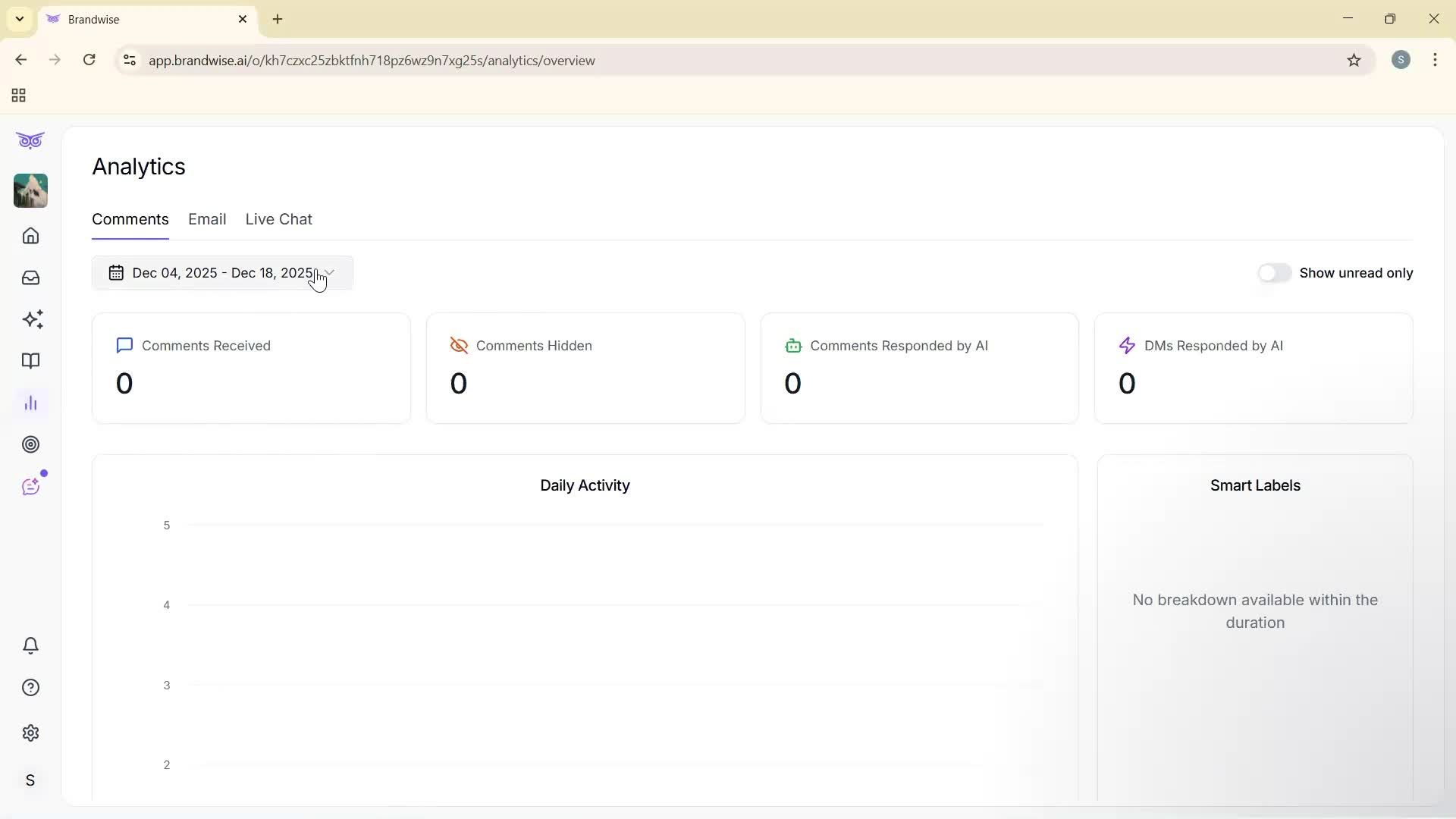Open the target icon in the sidebar
The height and width of the screenshot is (819, 1456).
coord(30,444)
